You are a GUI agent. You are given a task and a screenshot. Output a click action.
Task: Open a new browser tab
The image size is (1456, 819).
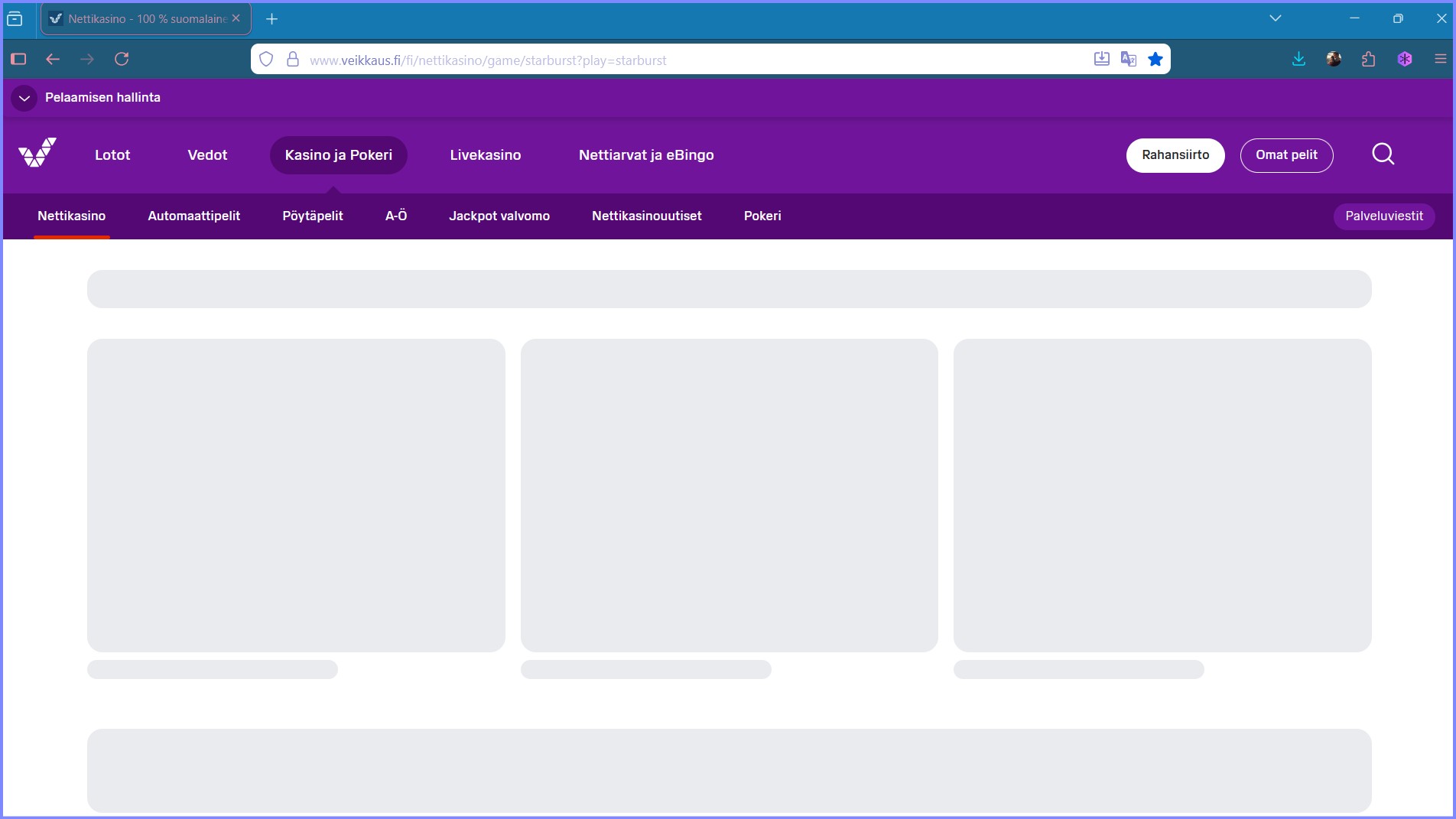pos(271,19)
